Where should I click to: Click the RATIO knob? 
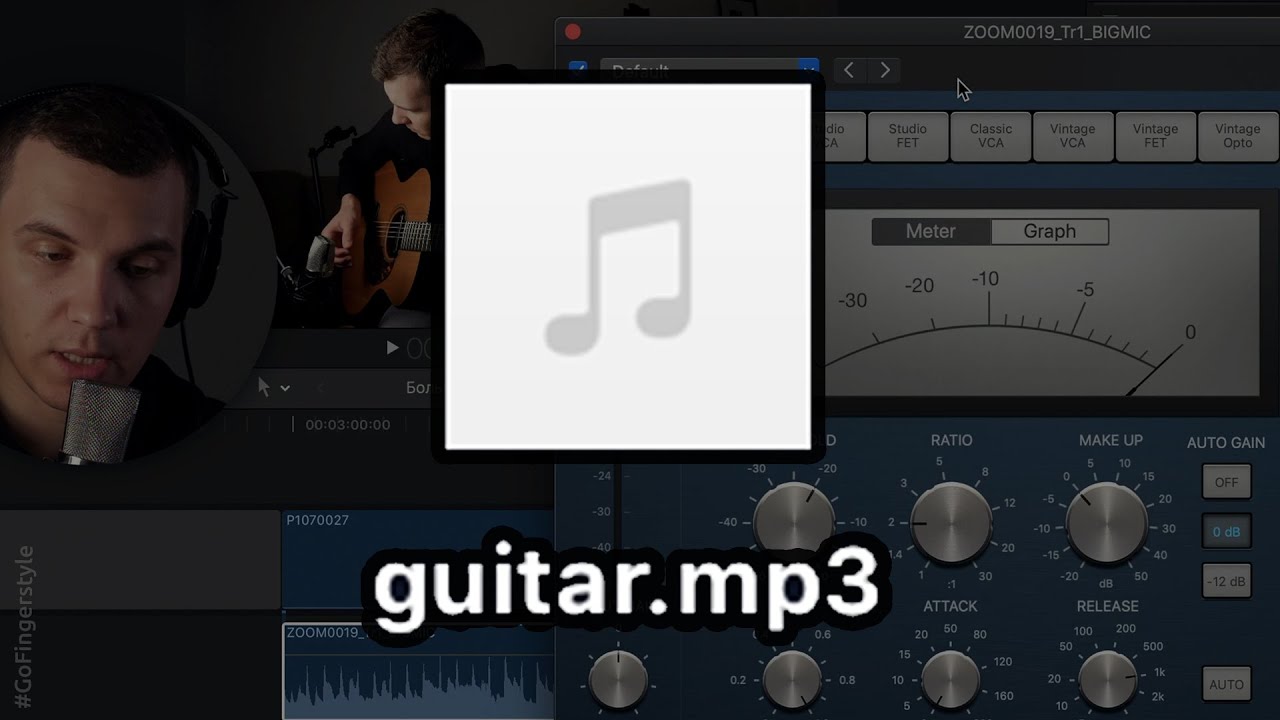point(951,523)
